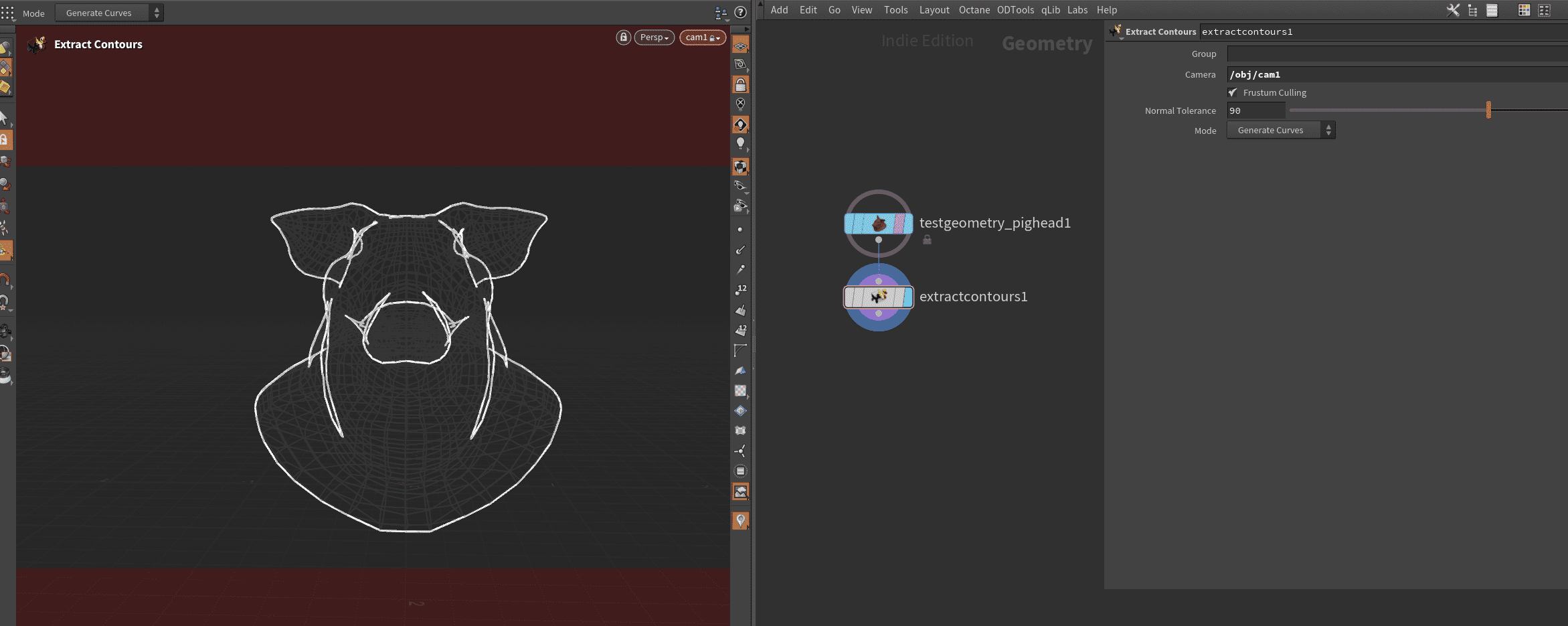Click the construction plane grid icon in display bar
Viewport: 1568px width, 626px height.
740,46
